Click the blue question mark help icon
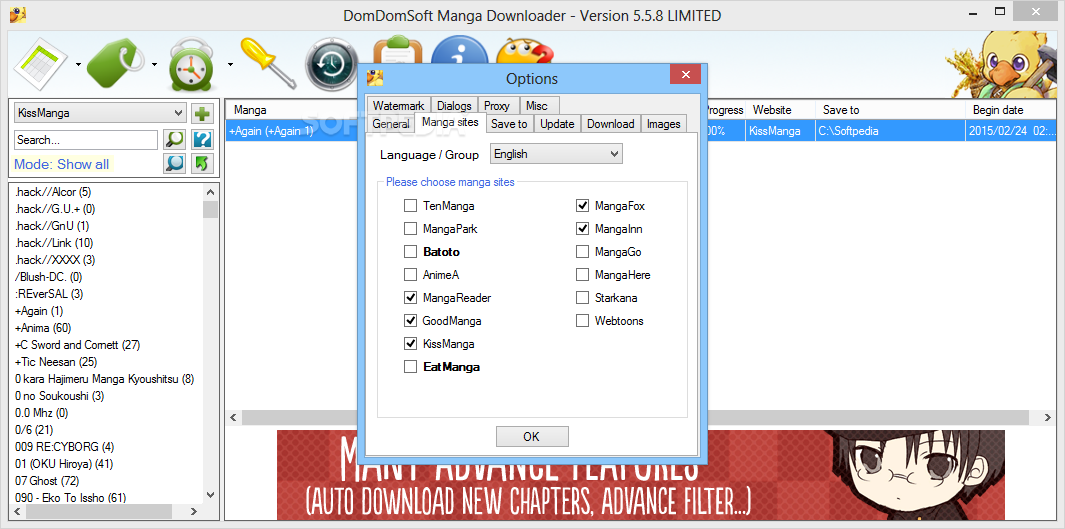The image size is (1065, 529). [202, 140]
